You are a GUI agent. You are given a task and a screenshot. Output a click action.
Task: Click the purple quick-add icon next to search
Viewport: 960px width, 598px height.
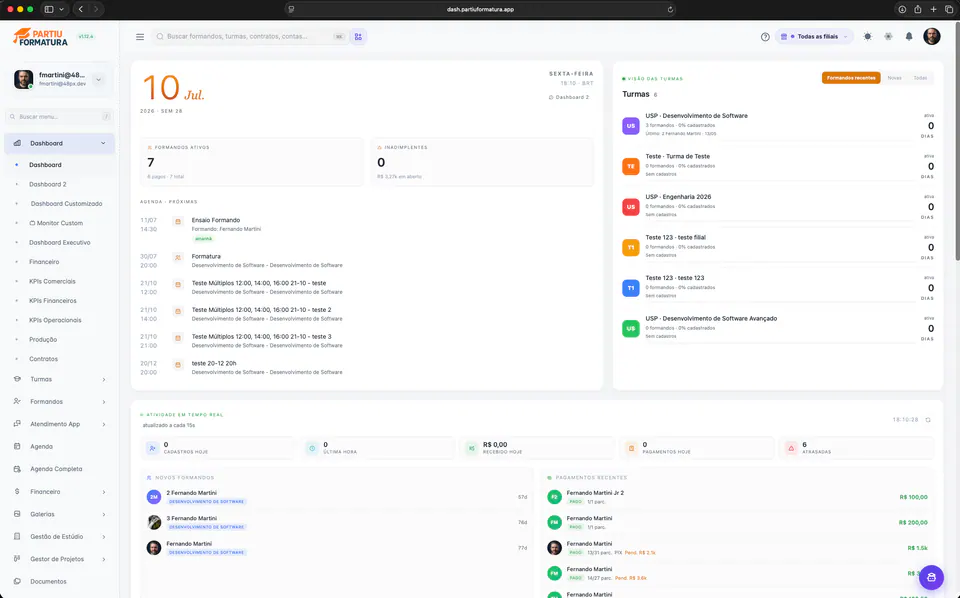pyautogui.click(x=358, y=37)
